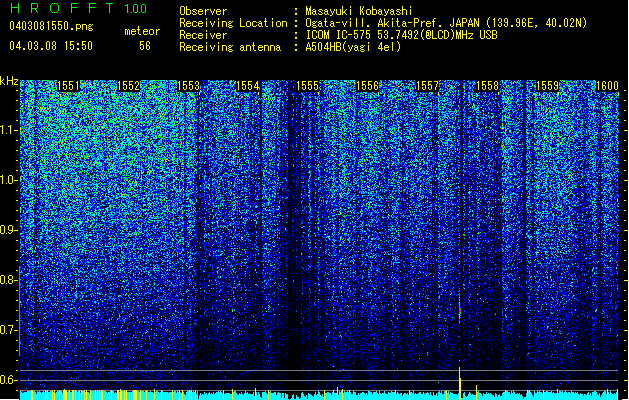The width and height of the screenshot is (629, 400).
Task: Click the 1558 time marker
Action: [x=487, y=86]
